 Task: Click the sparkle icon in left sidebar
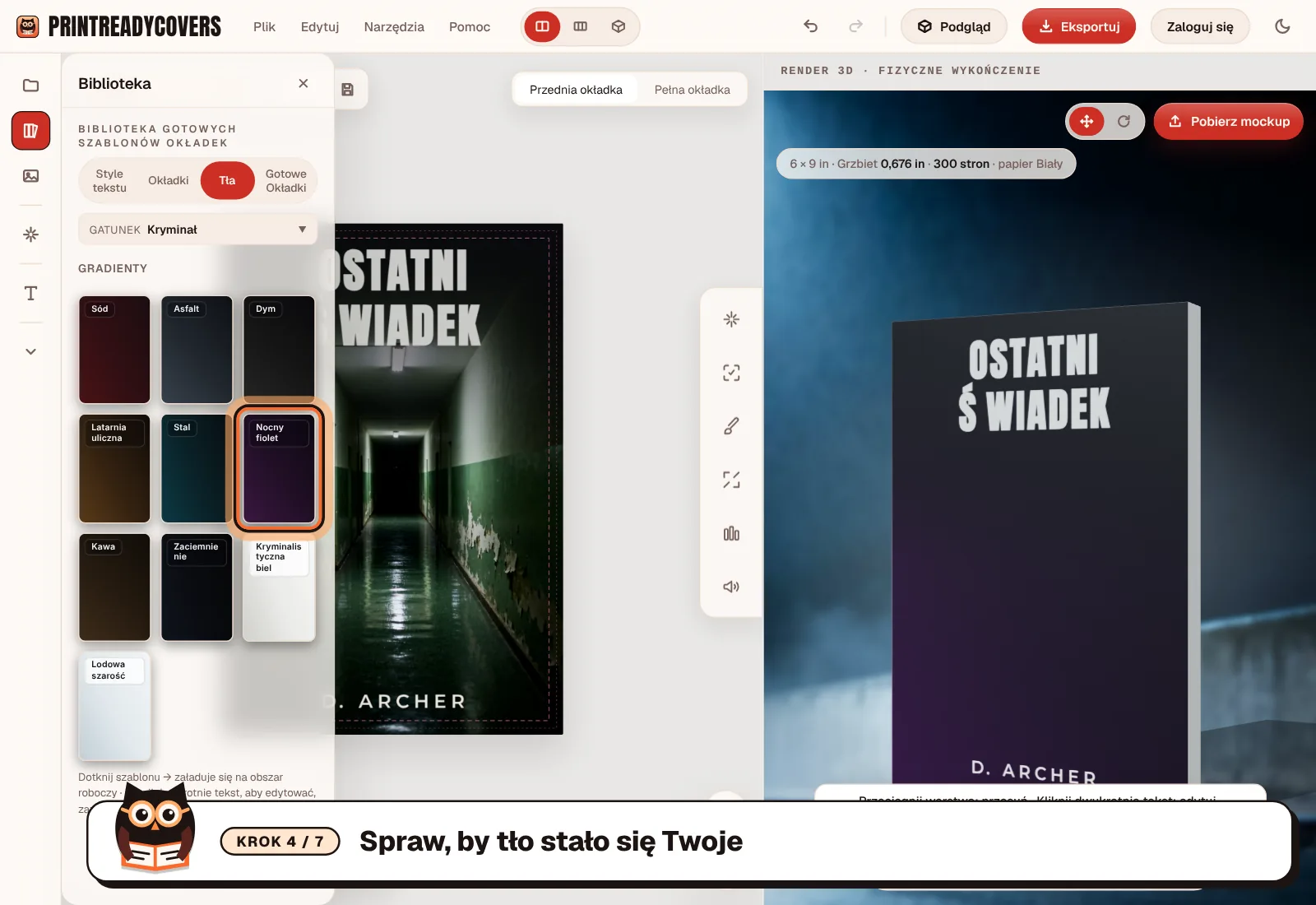(x=30, y=234)
